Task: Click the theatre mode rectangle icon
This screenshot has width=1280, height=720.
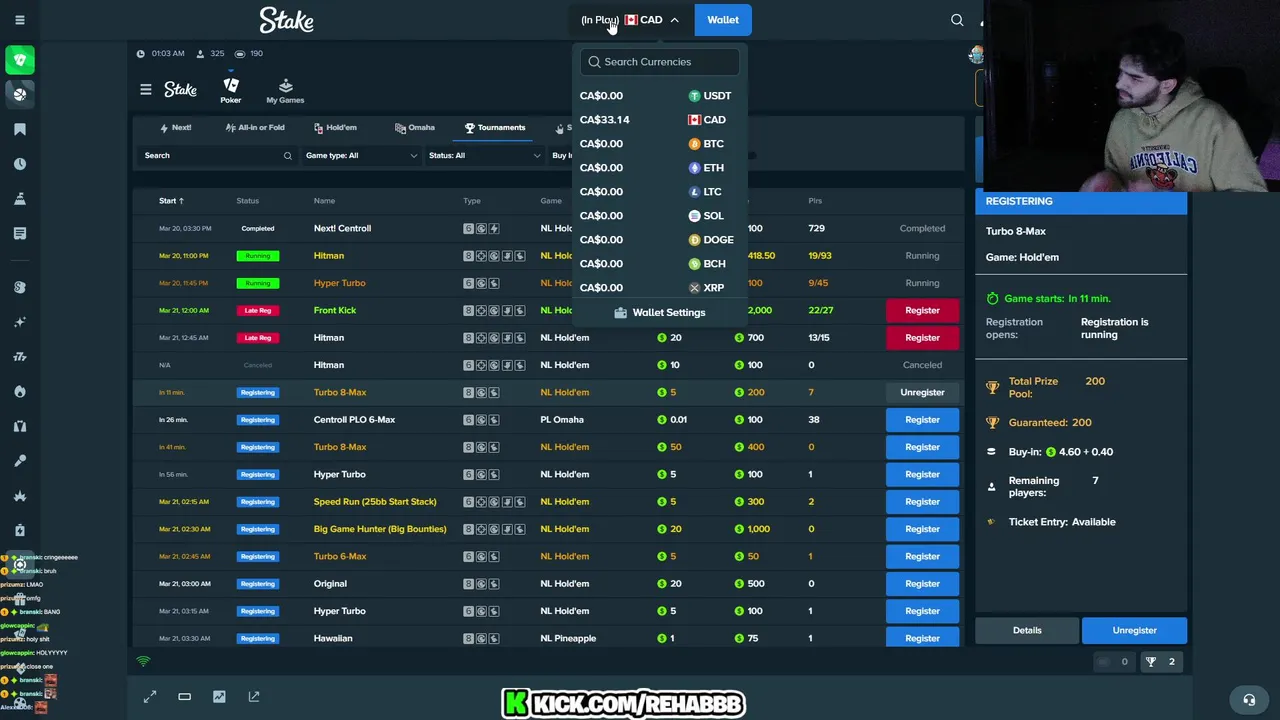Action: (185, 697)
